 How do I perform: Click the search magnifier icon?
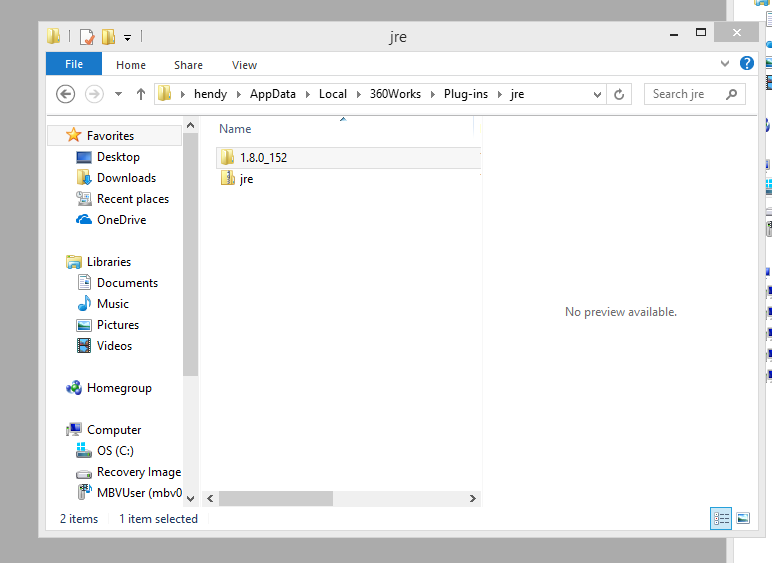point(732,94)
